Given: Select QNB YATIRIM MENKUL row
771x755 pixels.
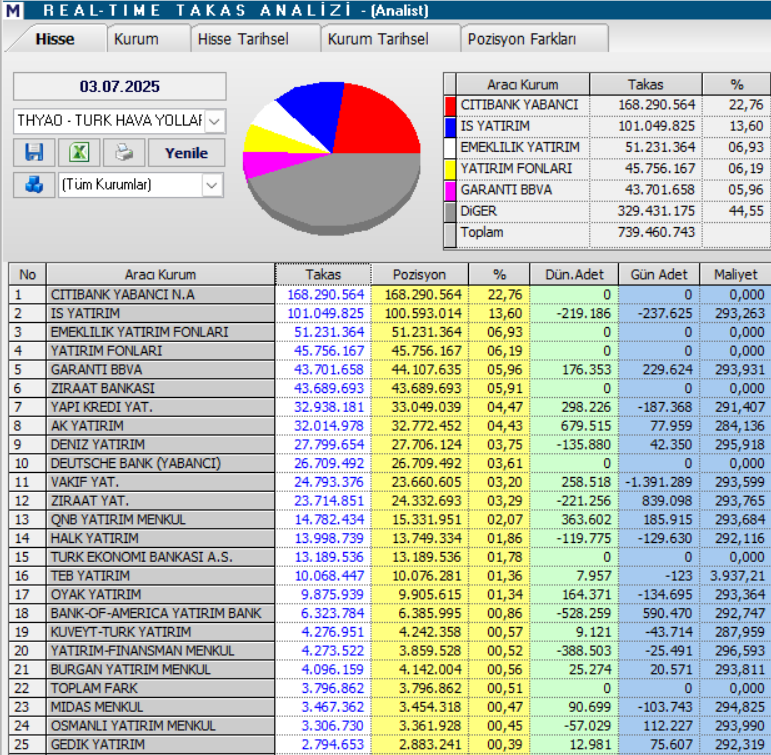Looking at the screenshot, I should pos(390,519).
